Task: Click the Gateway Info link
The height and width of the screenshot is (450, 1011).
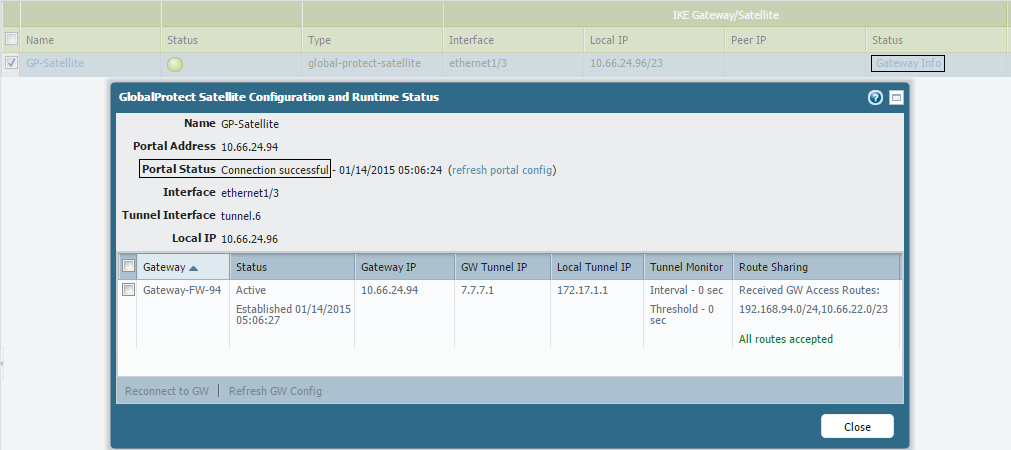Action: click(908, 63)
